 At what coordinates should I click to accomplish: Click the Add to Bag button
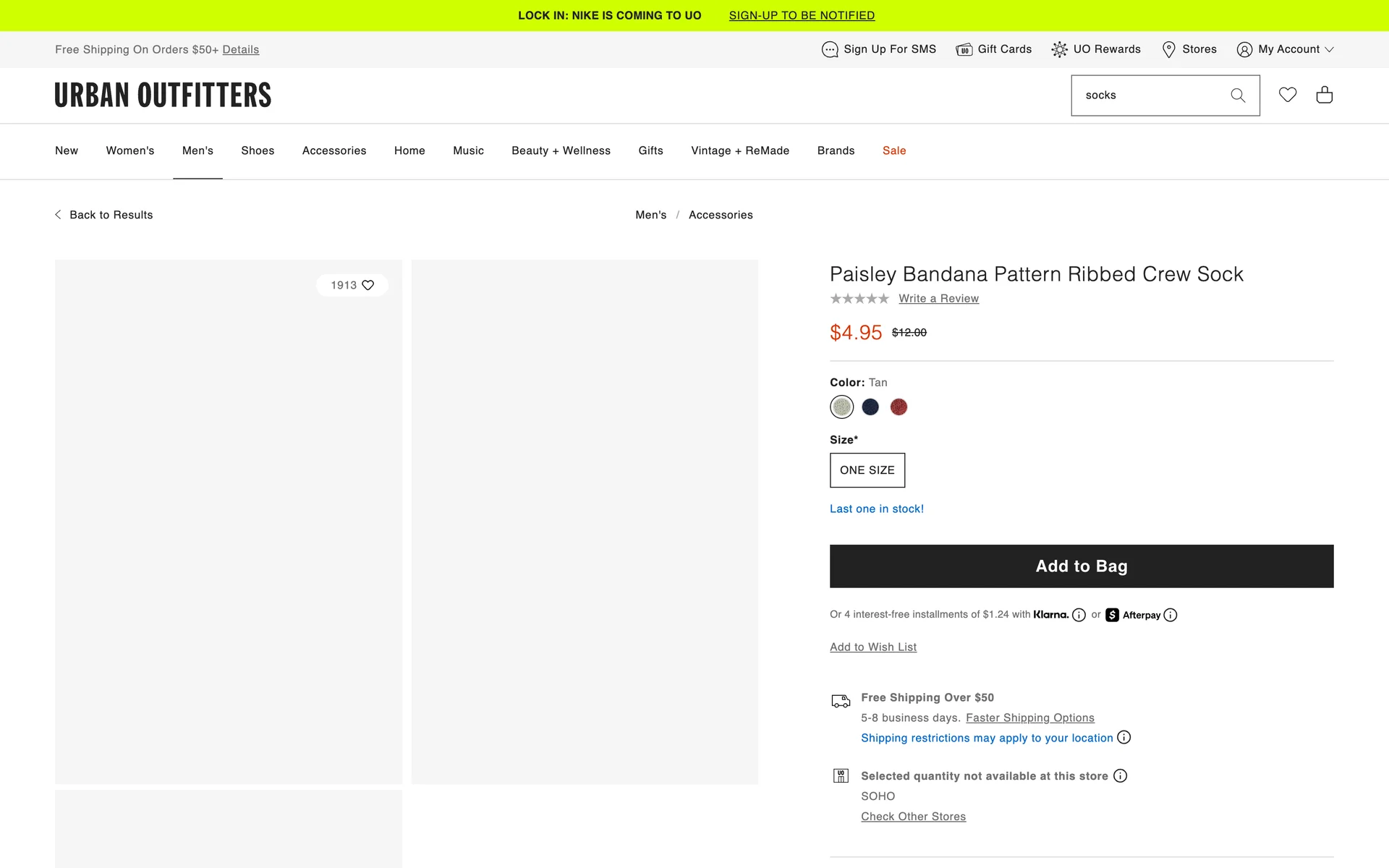tap(1081, 566)
